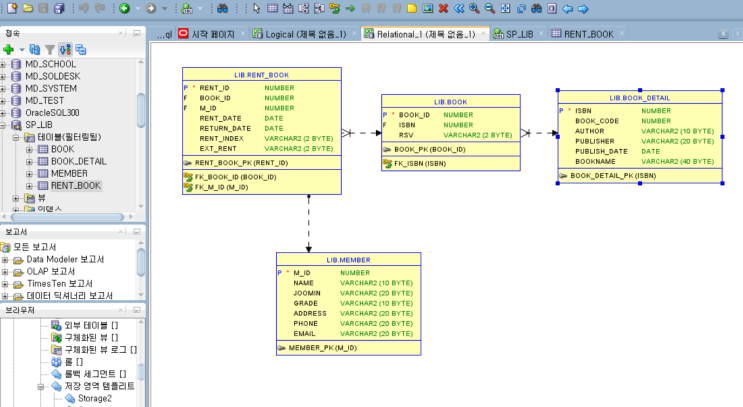Collapse the 테이블(필터링됨) folder

(x=16, y=137)
